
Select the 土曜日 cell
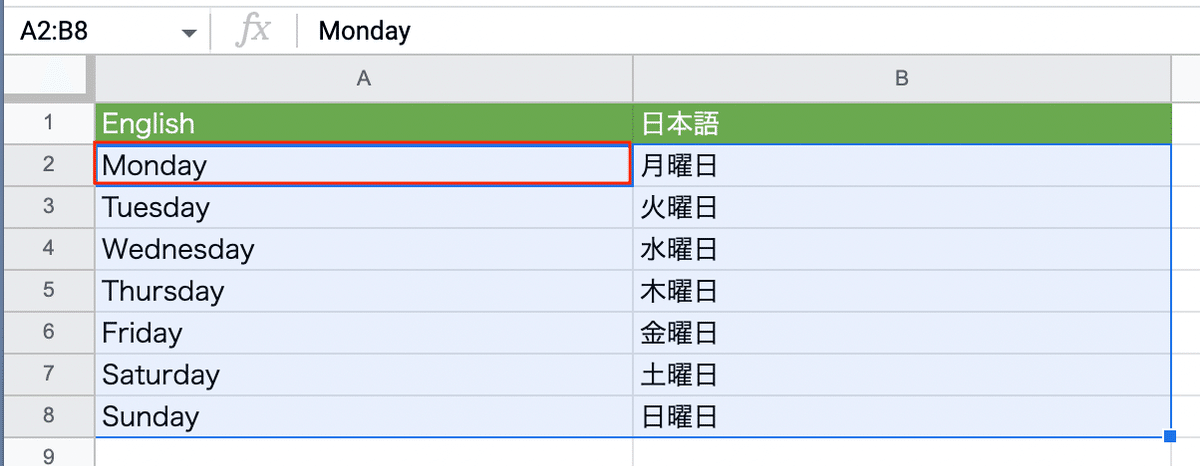[x=902, y=375]
